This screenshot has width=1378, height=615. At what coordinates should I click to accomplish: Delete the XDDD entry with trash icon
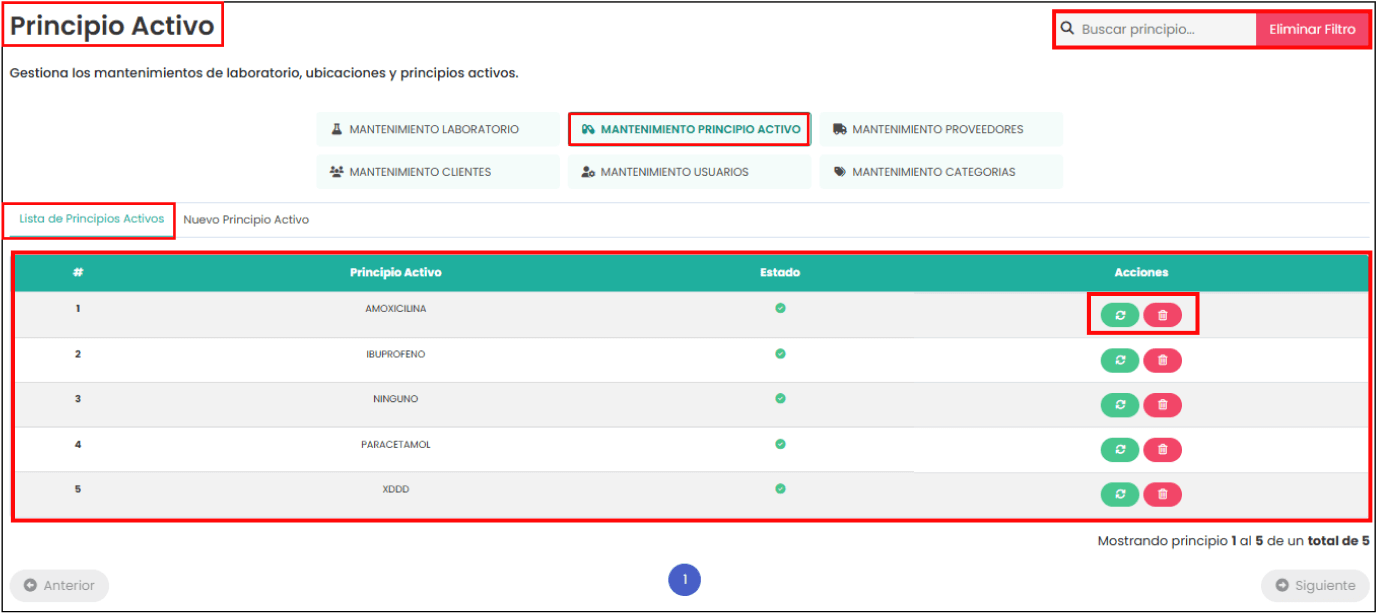tap(1162, 494)
